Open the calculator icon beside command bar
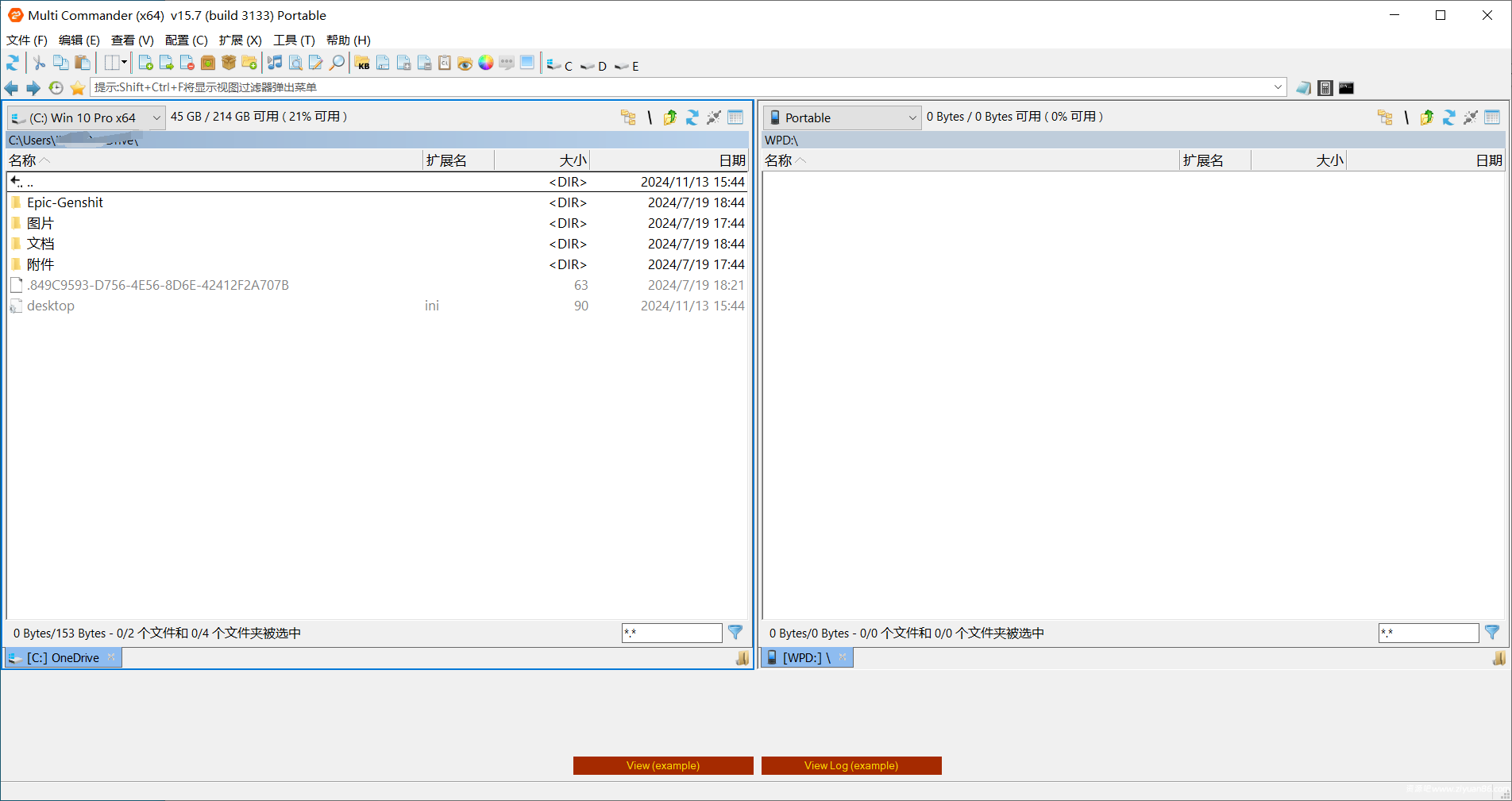1512x801 pixels. (1325, 88)
